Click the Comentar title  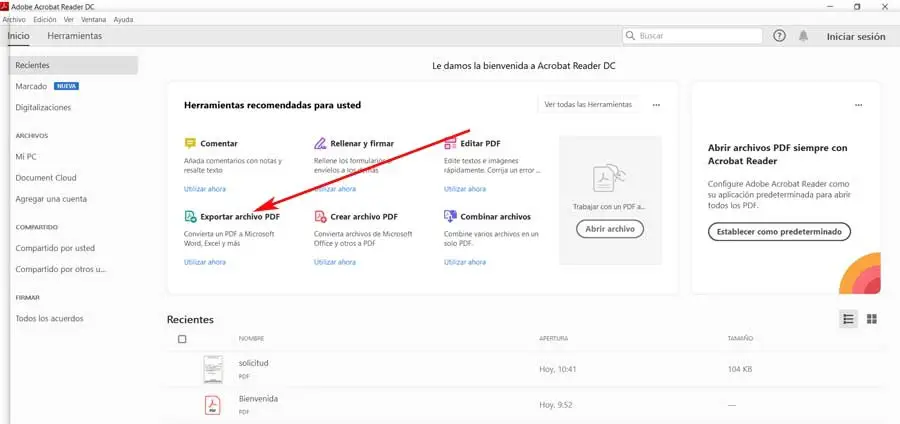coord(219,143)
